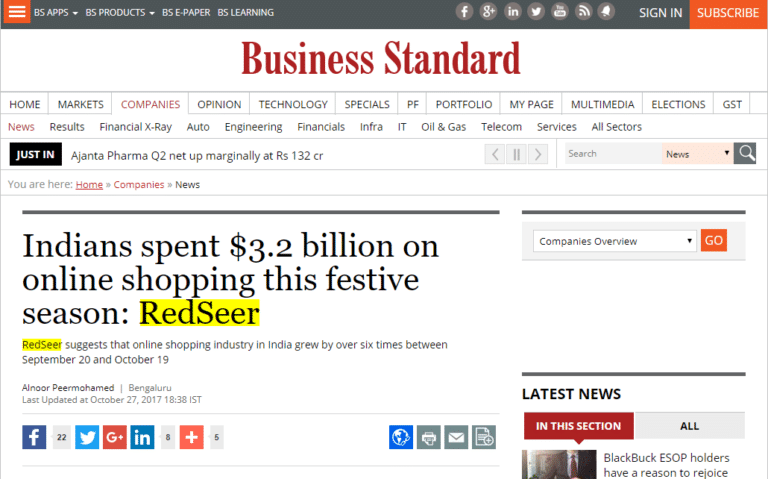This screenshot has width=768, height=479.
Task: Open the MARKETS menu tab
Action: pos(80,104)
